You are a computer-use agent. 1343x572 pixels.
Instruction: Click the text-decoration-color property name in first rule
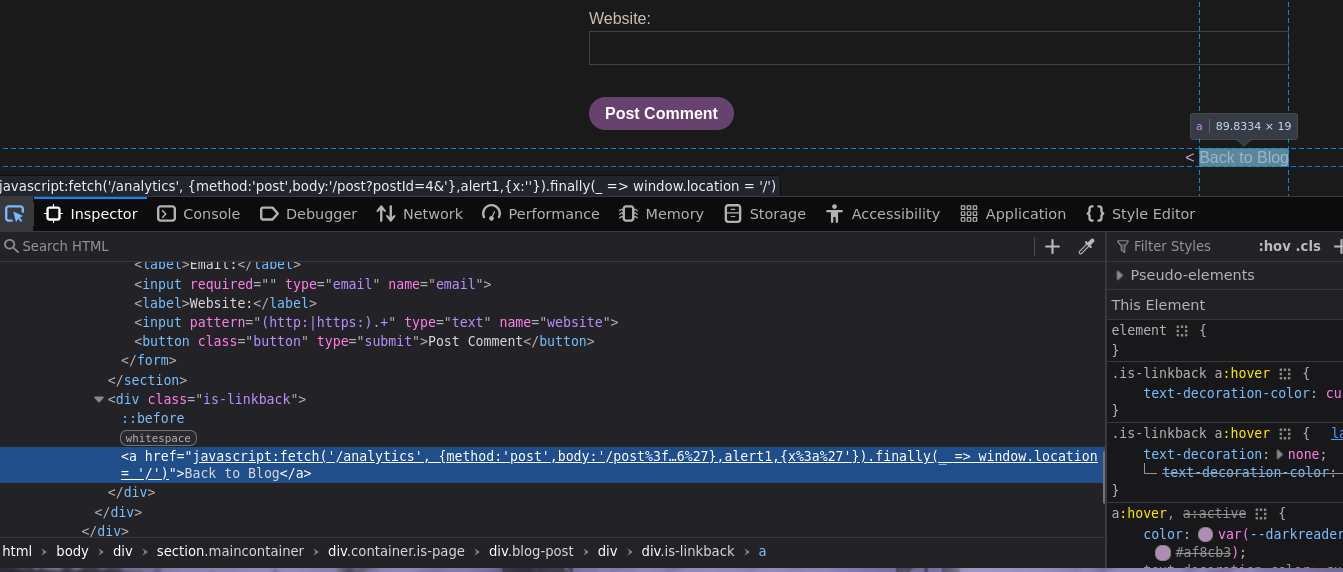pos(1230,393)
